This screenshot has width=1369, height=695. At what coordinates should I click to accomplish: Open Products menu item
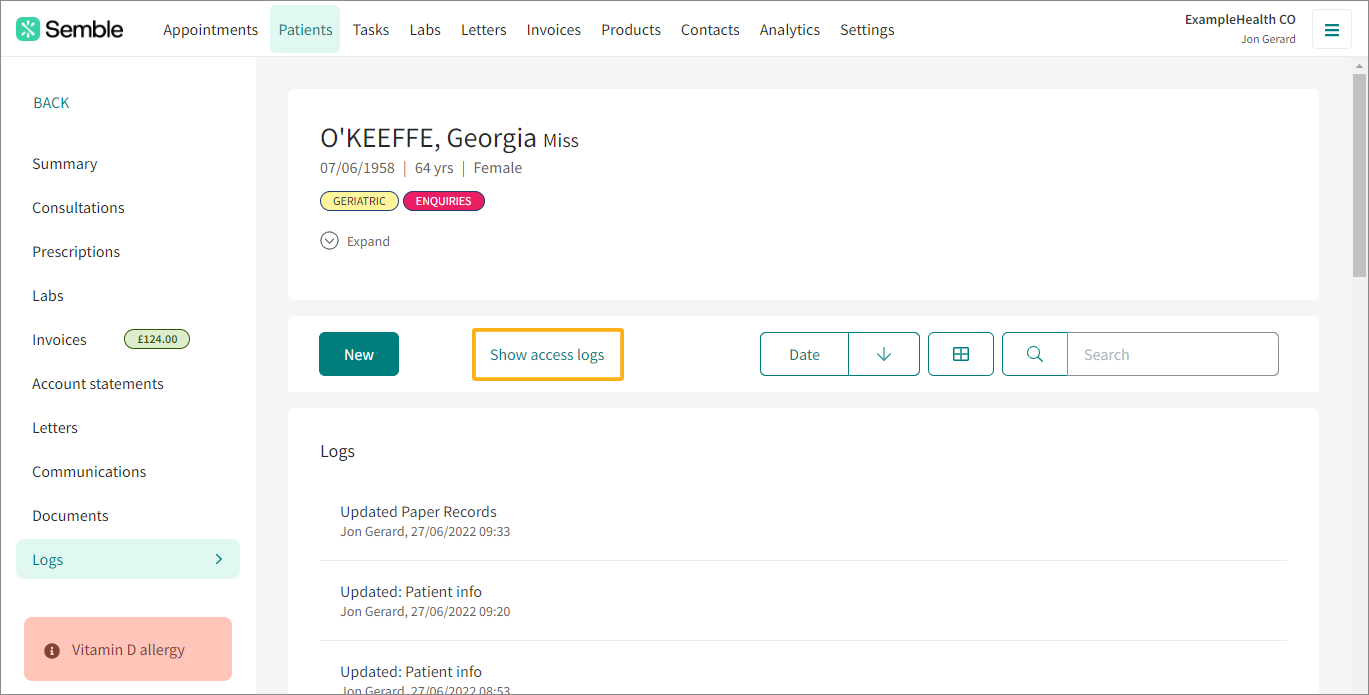point(631,29)
